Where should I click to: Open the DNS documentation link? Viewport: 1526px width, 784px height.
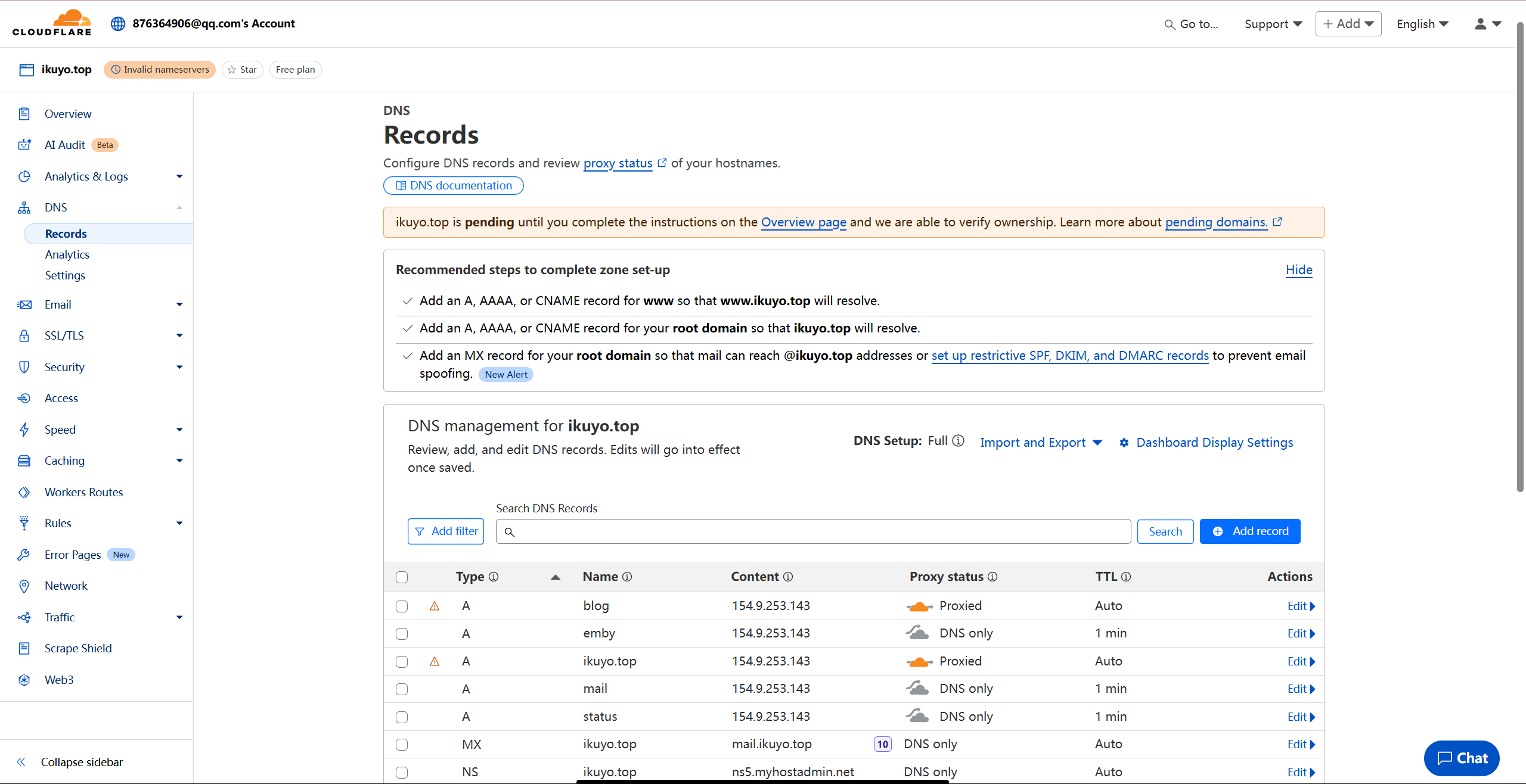click(454, 186)
